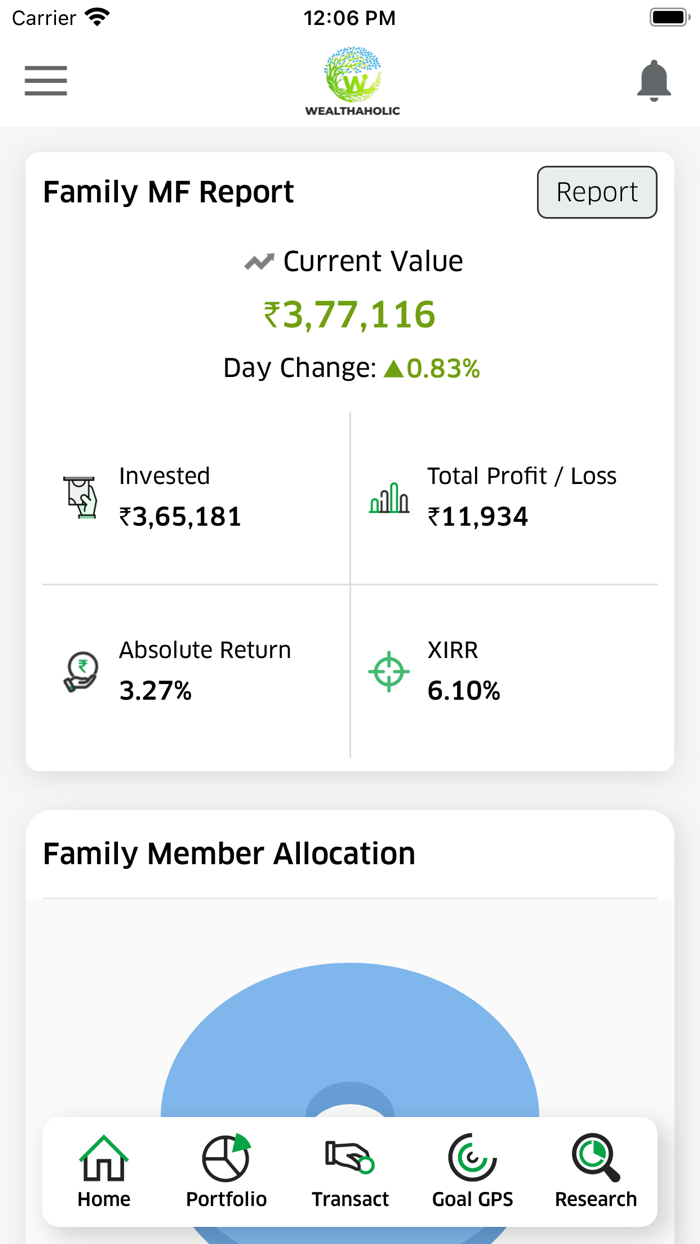Switch to the Home tab

pyautogui.click(x=103, y=1172)
